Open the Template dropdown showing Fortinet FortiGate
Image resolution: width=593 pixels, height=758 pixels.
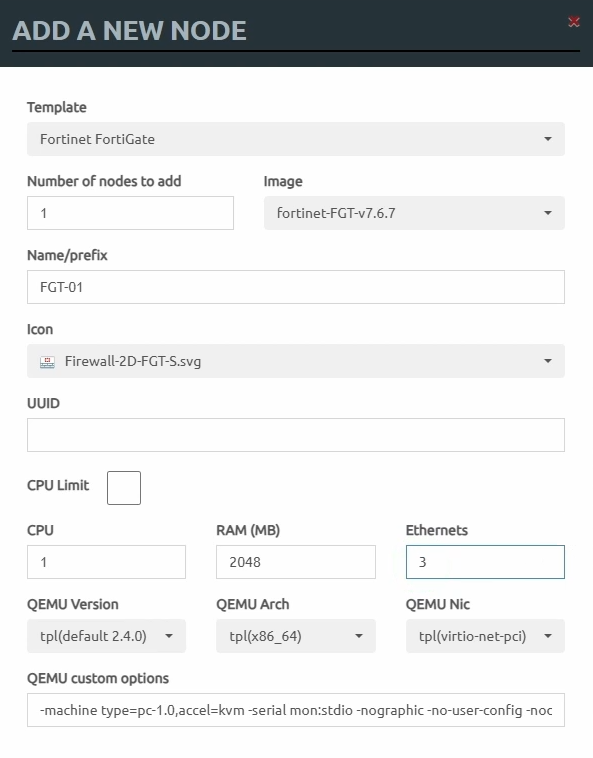(x=296, y=139)
